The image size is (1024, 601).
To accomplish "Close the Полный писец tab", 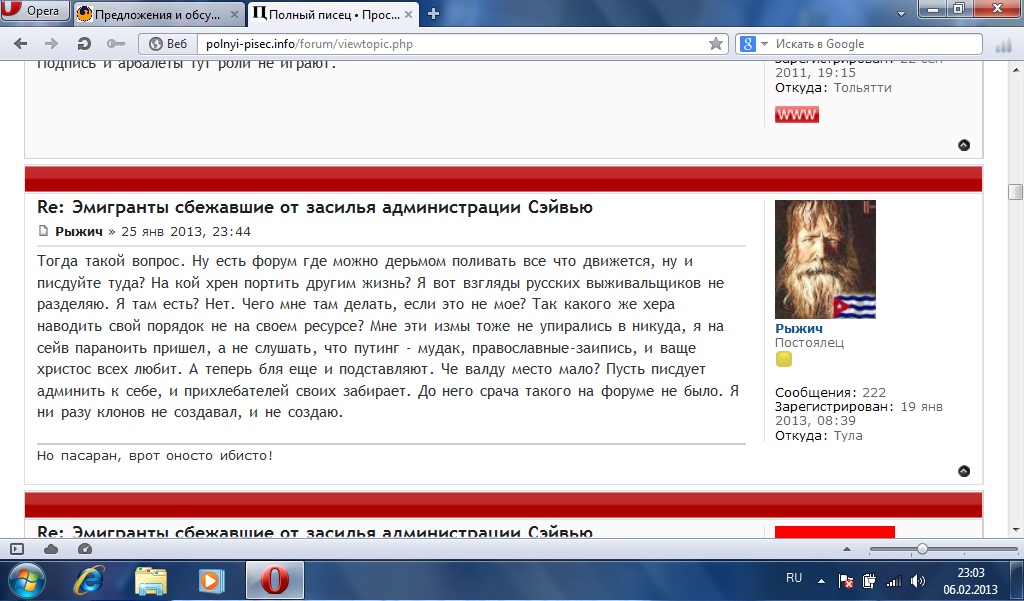I will click(408, 14).
